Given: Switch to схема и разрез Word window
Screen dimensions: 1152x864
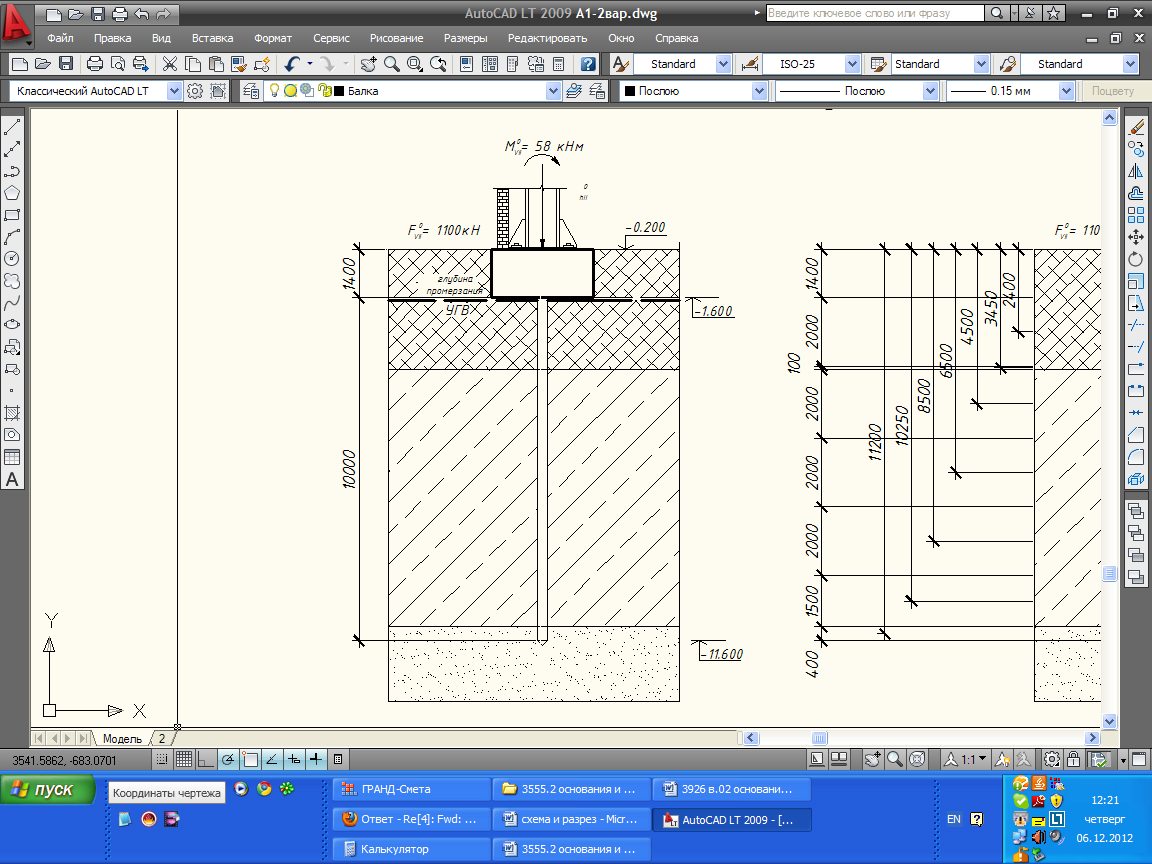Looking at the screenshot, I should pyautogui.click(x=572, y=819).
